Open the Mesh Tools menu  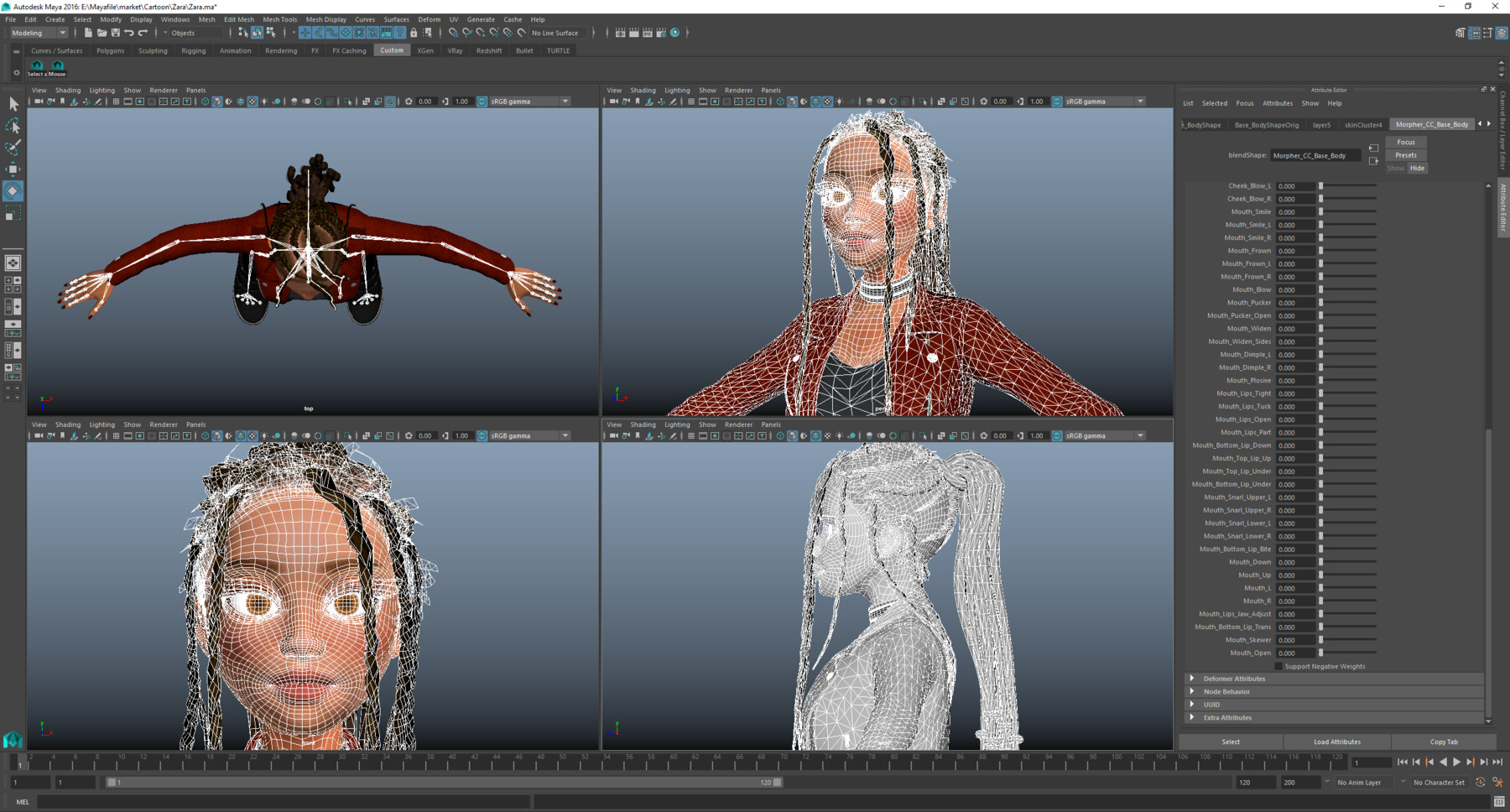click(279, 19)
